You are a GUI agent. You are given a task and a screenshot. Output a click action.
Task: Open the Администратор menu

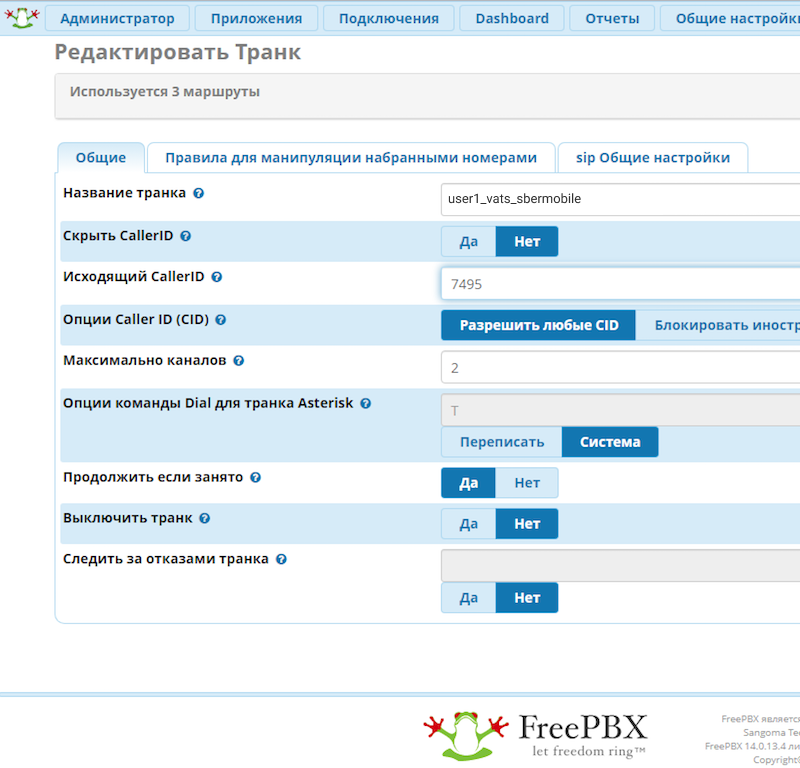117,18
